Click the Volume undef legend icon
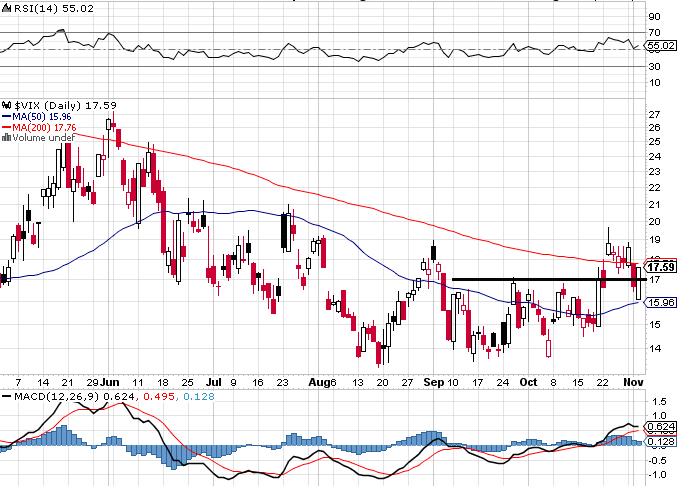683x486 pixels. (x=6, y=138)
